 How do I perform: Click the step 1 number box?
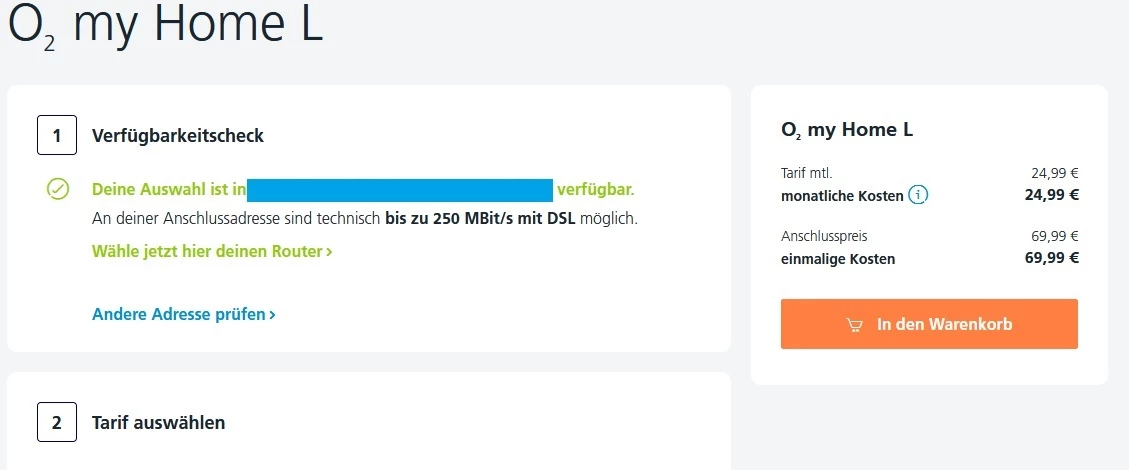[x=57, y=136]
